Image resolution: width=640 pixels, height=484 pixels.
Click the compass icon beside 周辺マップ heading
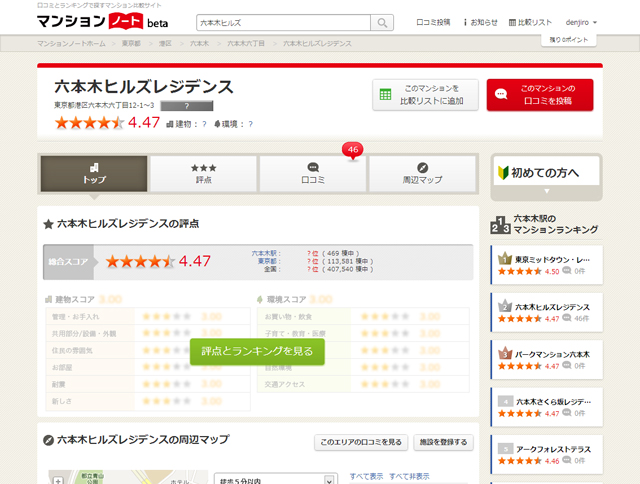click(x=49, y=440)
